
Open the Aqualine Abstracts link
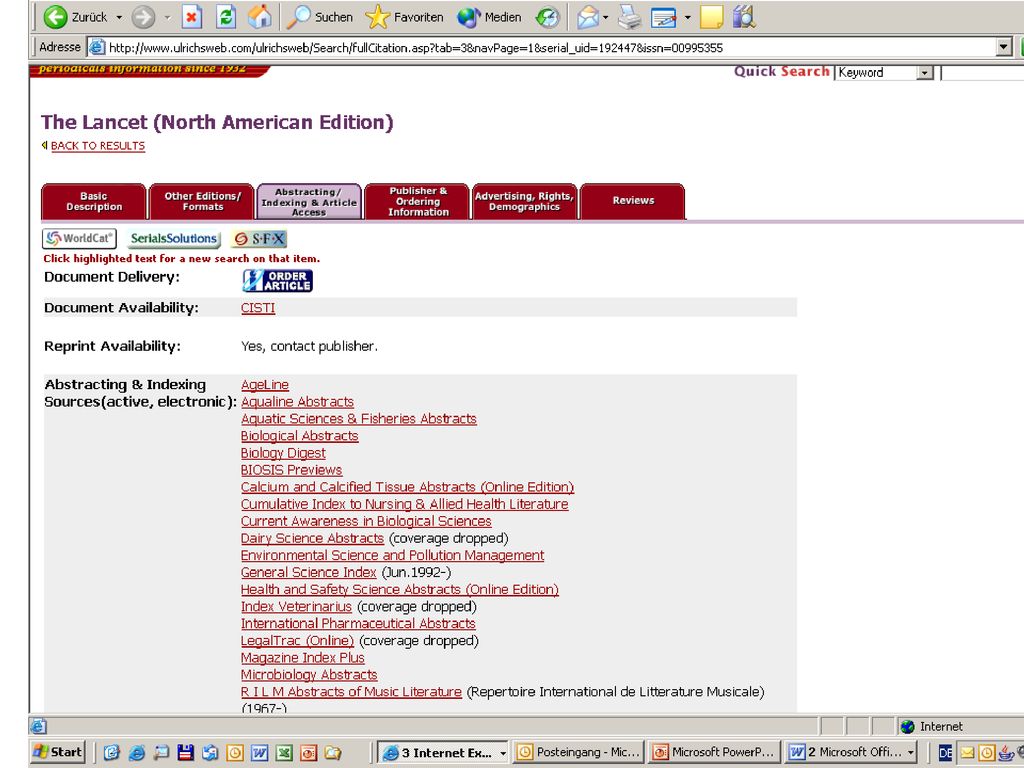[297, 402]
